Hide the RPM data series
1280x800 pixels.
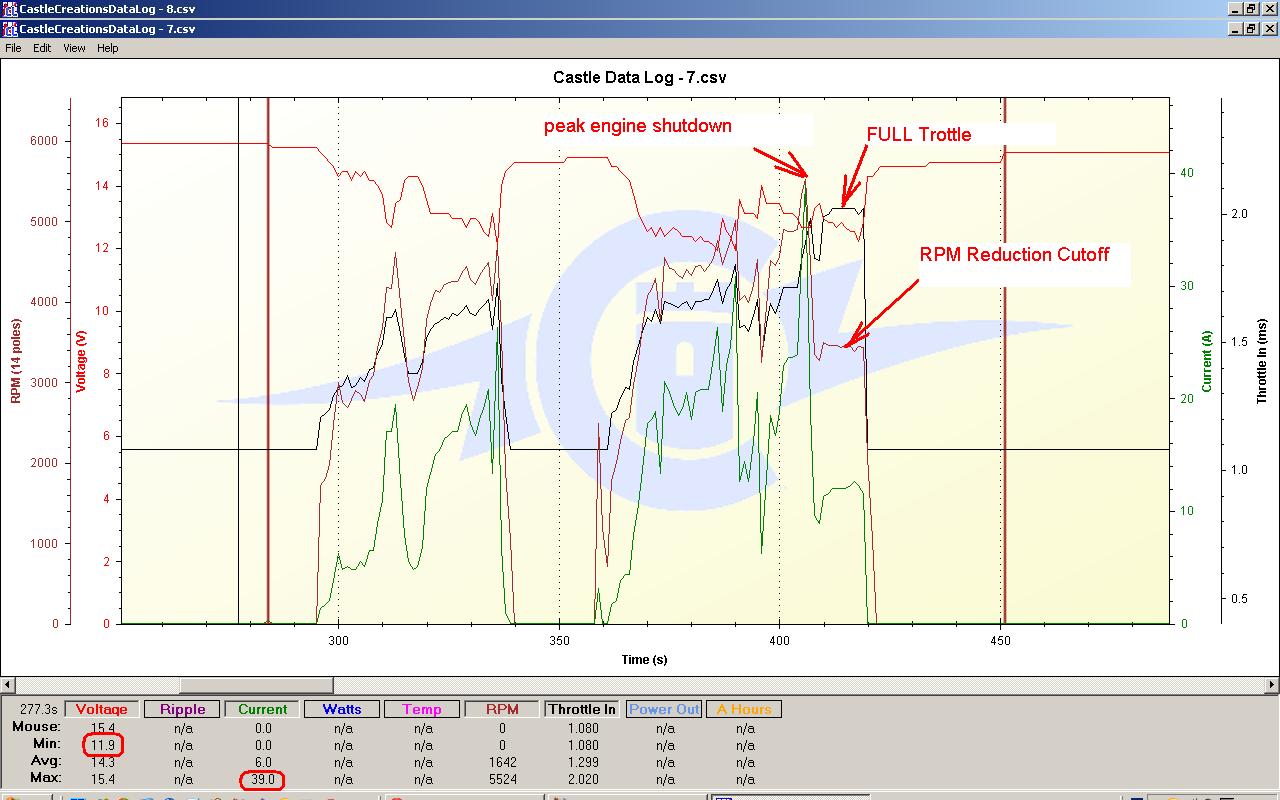(502, 709)
